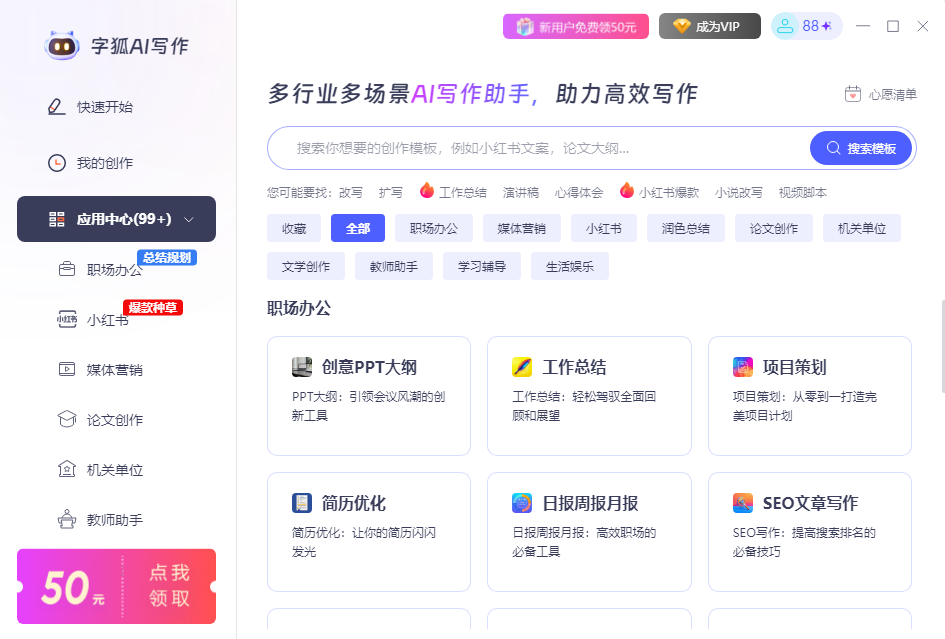Click the 小说改写 suggestion link
Image resolution: width=945 pixels, height=639 pixels.
pos(739,192)
